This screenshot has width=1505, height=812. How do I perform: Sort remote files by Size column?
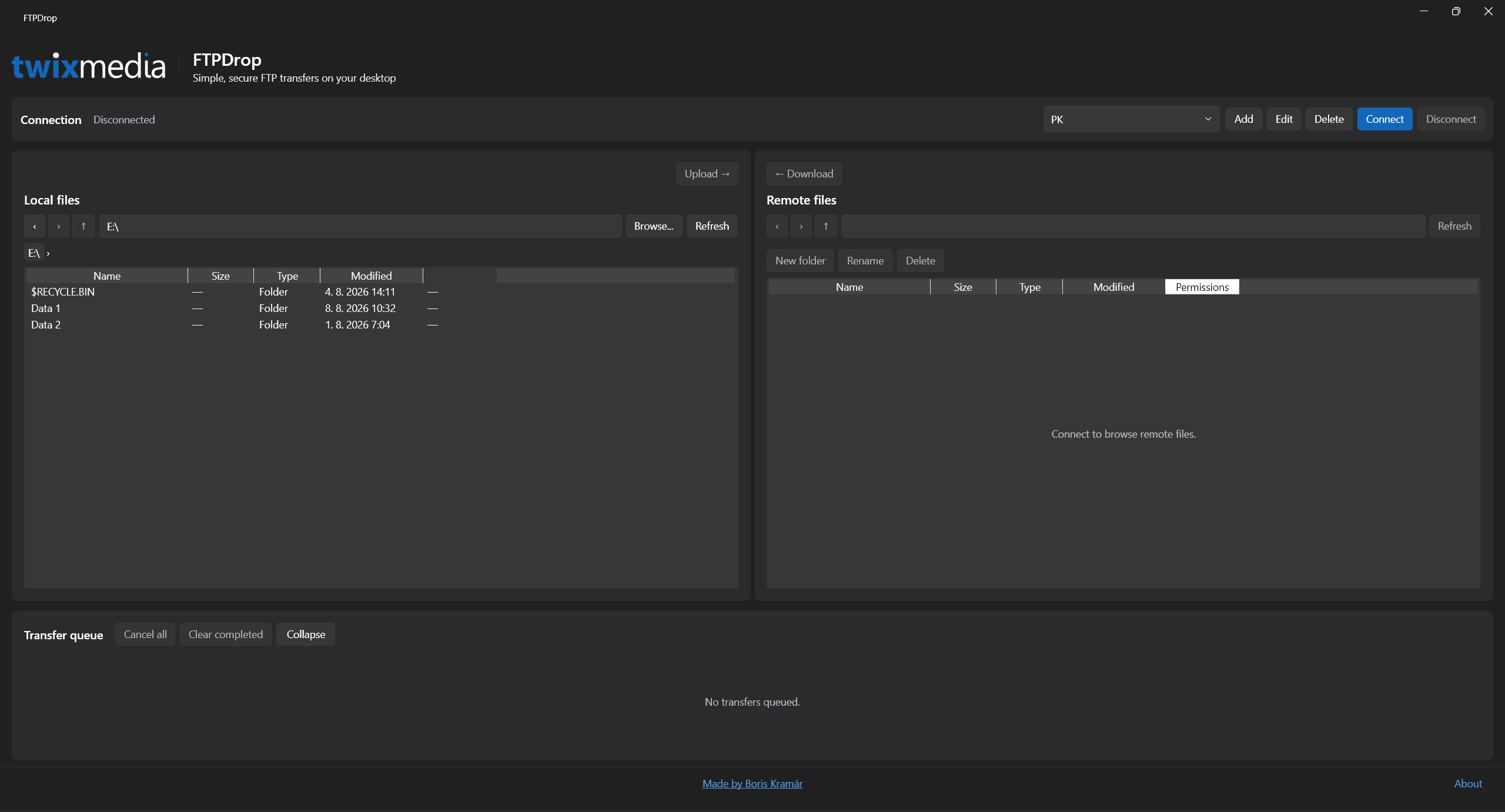click(963, 287)
